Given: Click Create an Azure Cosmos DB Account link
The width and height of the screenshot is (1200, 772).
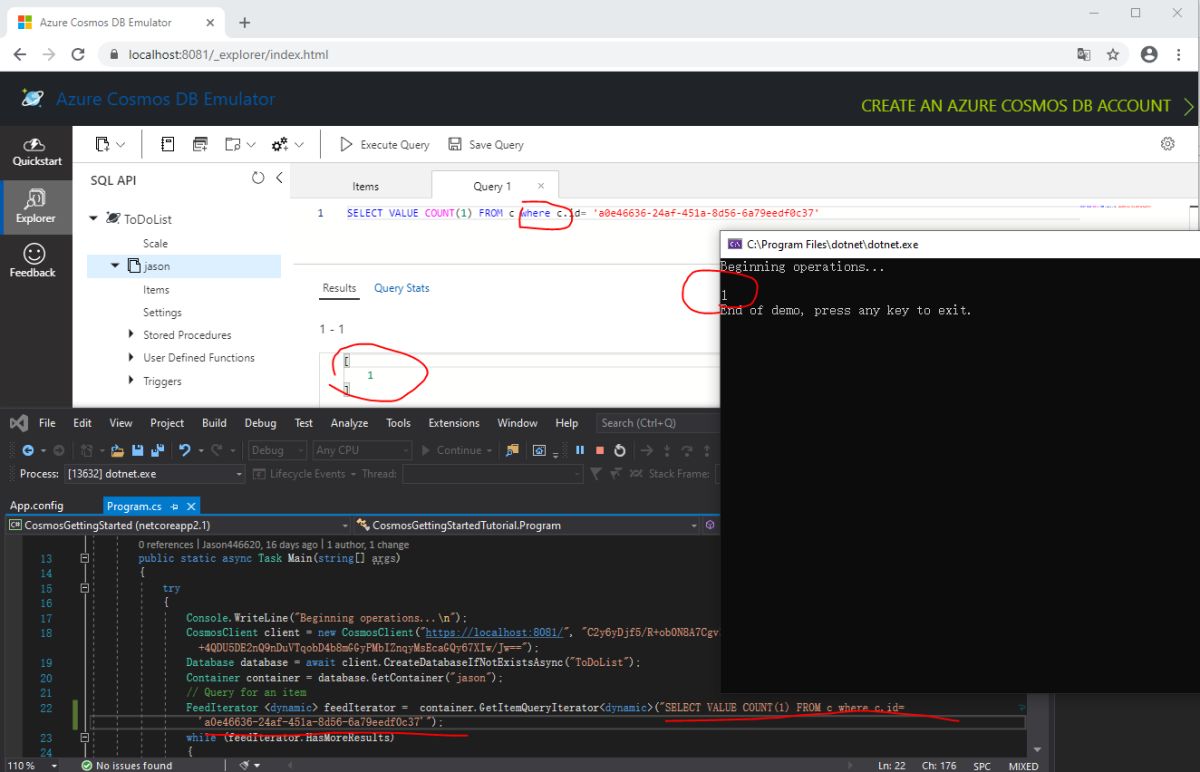Looking at the screenshot, I should click(x=1027, y=105).
